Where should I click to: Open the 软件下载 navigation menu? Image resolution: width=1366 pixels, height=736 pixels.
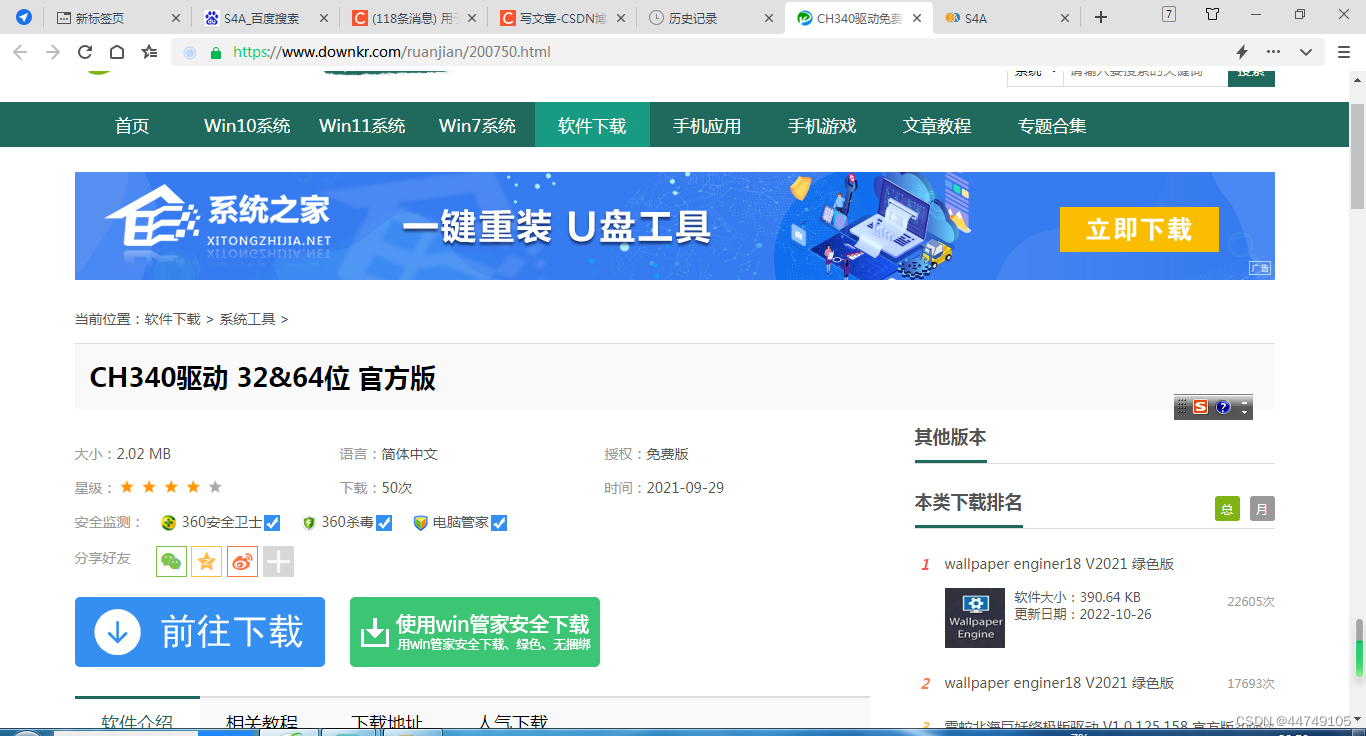click(592, 124)
